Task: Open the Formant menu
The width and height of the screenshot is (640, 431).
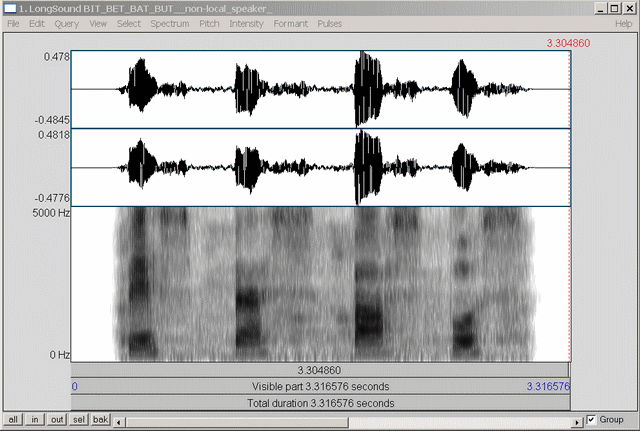Action: 291,23
